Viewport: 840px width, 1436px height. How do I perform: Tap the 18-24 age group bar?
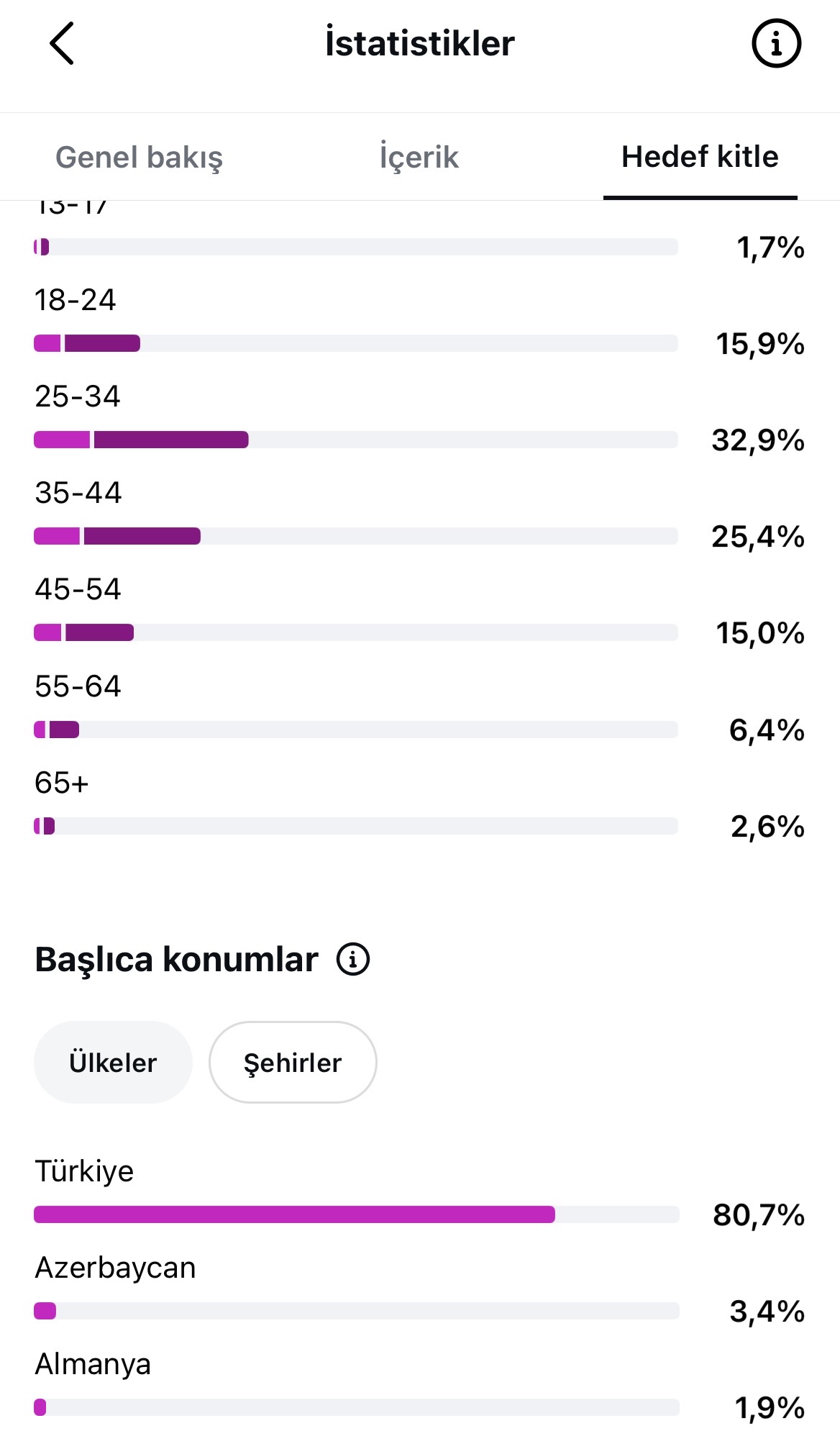pyautogui.click(x=356, y=343)
